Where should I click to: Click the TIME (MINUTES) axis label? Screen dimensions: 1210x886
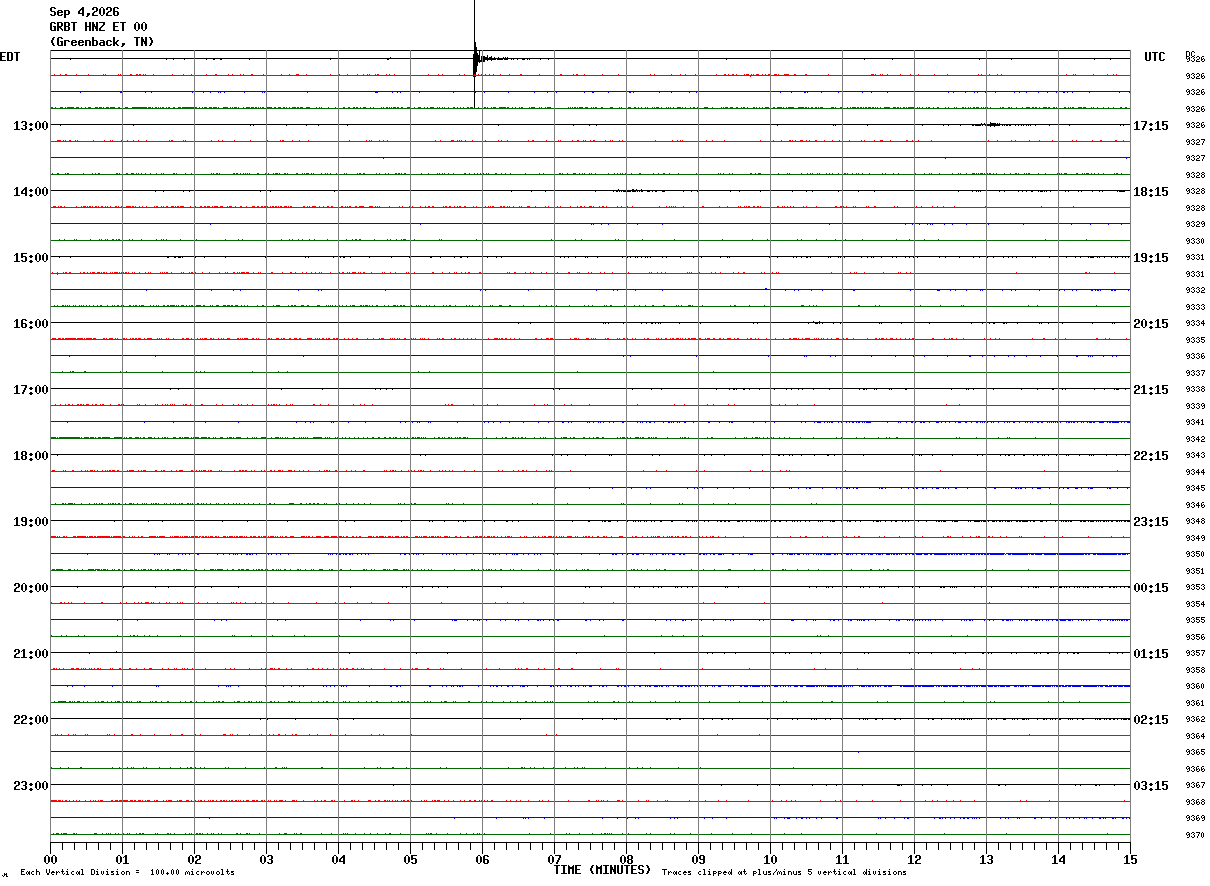[x=603, y=870]
